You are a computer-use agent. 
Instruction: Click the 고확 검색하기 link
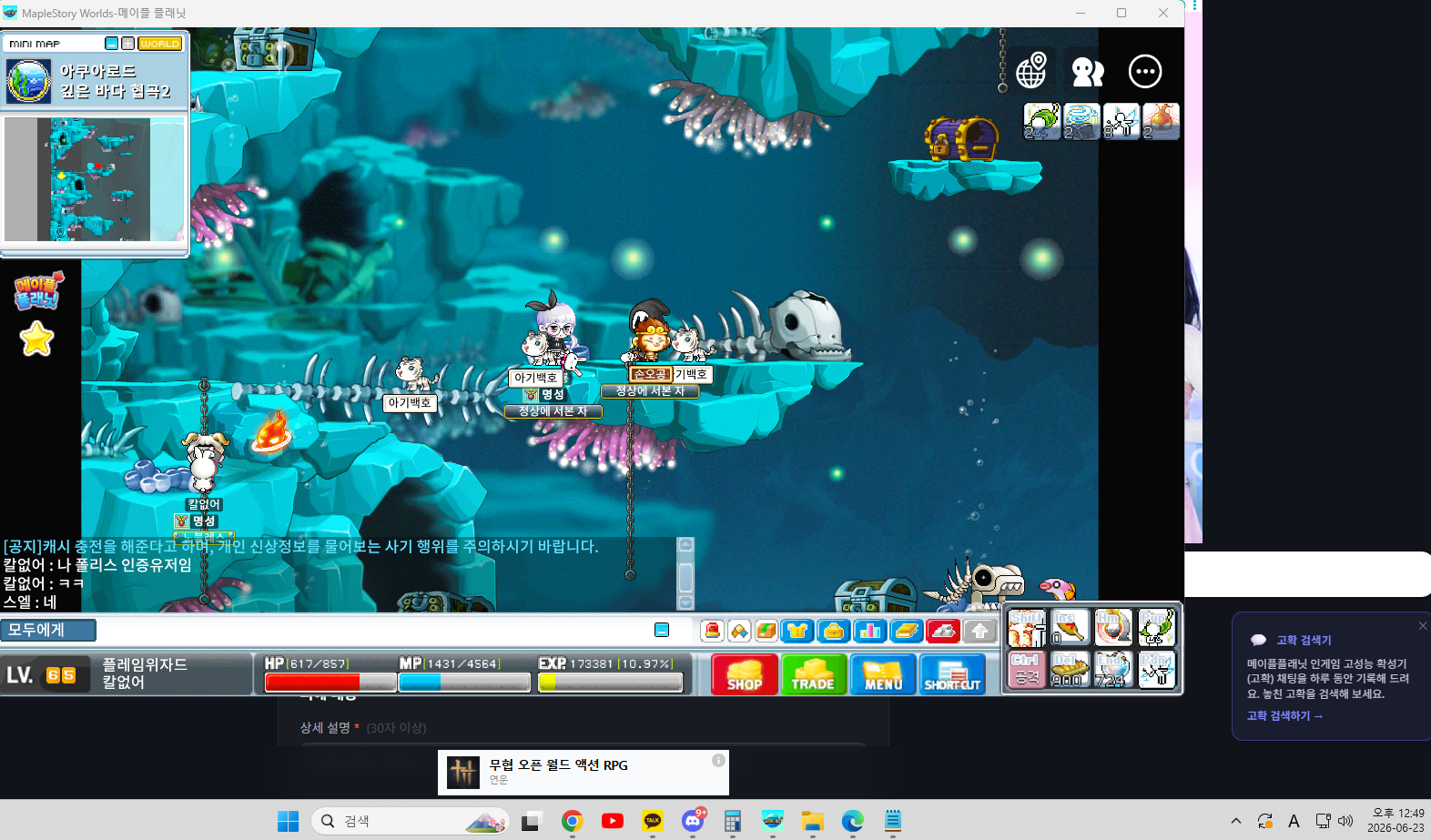1284,716
